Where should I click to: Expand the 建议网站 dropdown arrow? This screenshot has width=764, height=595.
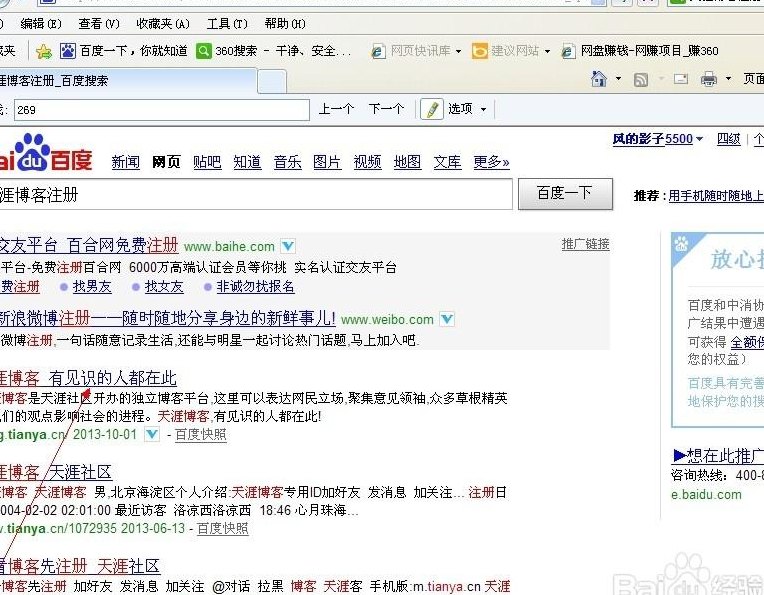point(547,51)
